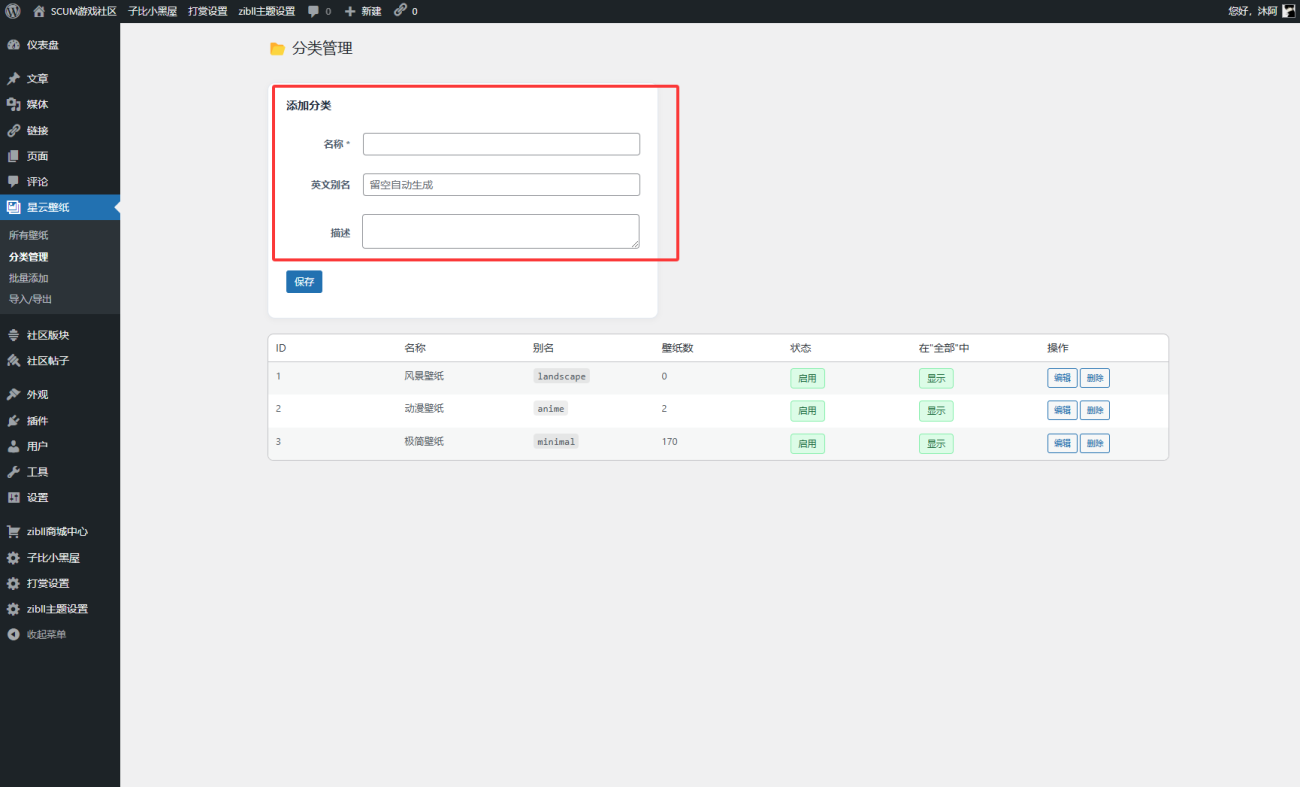Click the 设置 settings icon in sidebar
The height and width of the screenshot is (787, 1300).
tap(14, 497)
